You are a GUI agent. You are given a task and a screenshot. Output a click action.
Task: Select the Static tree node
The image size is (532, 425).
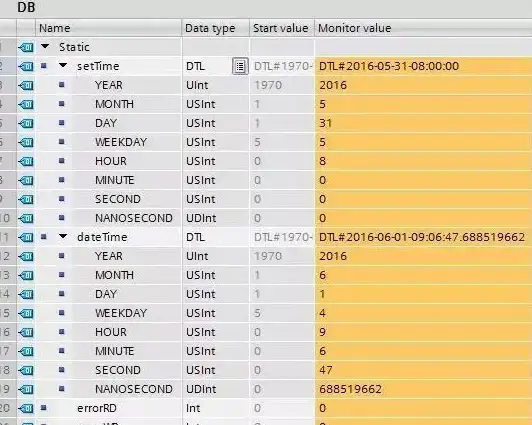pyautogui.click(x=74, y=47)
